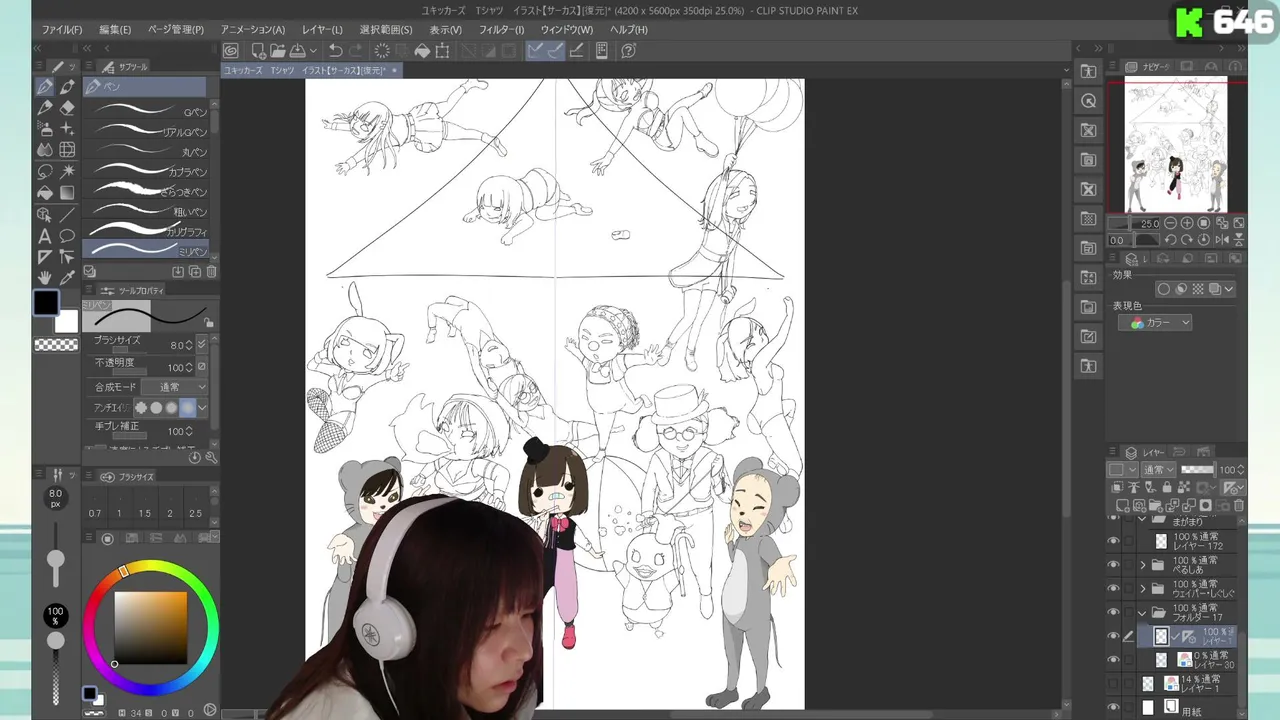Click the Save icon in the command bar

point(298,51)
